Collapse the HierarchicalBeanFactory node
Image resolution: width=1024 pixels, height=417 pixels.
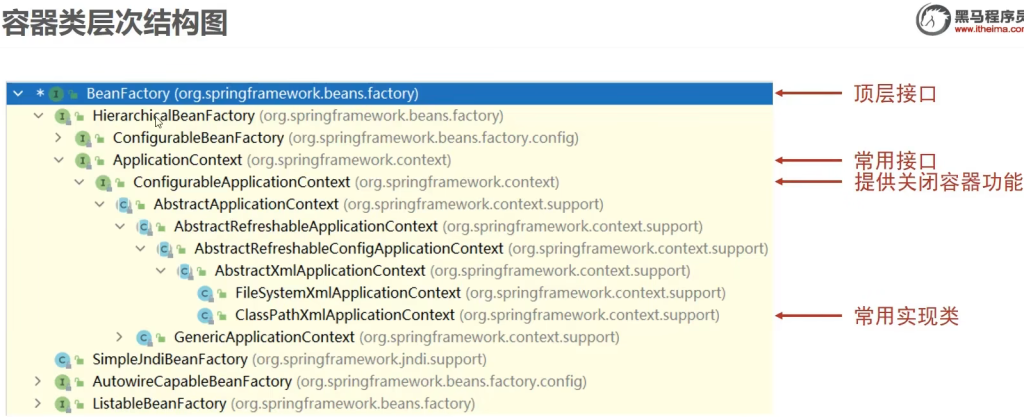[x=39, y=116]
